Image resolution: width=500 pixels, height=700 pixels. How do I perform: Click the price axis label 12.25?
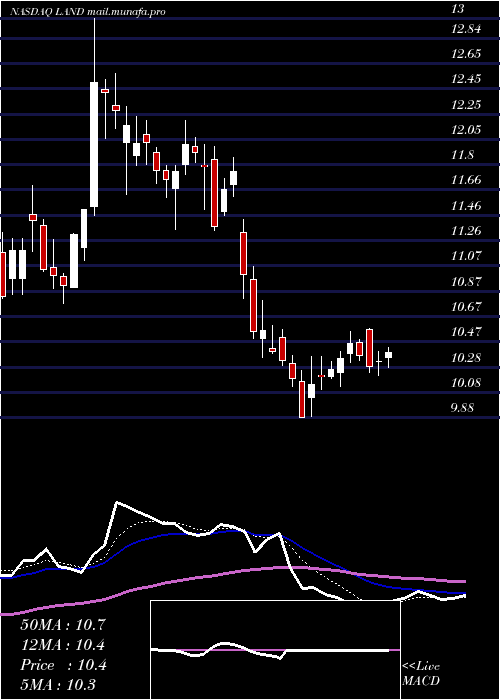467,105
